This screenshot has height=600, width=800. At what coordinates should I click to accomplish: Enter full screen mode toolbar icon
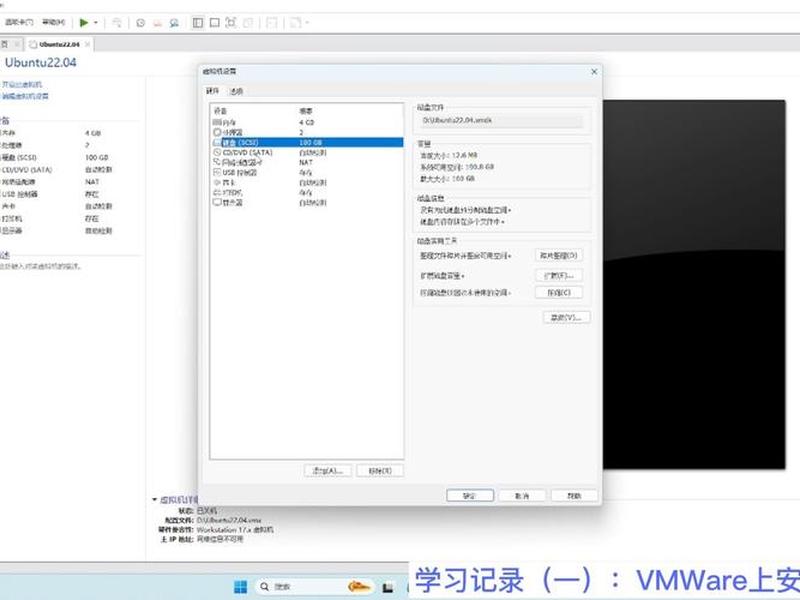(x=231, y=23)
